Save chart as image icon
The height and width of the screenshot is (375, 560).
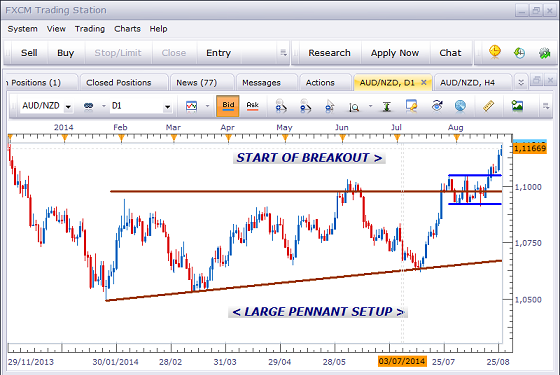pos(517,106)
